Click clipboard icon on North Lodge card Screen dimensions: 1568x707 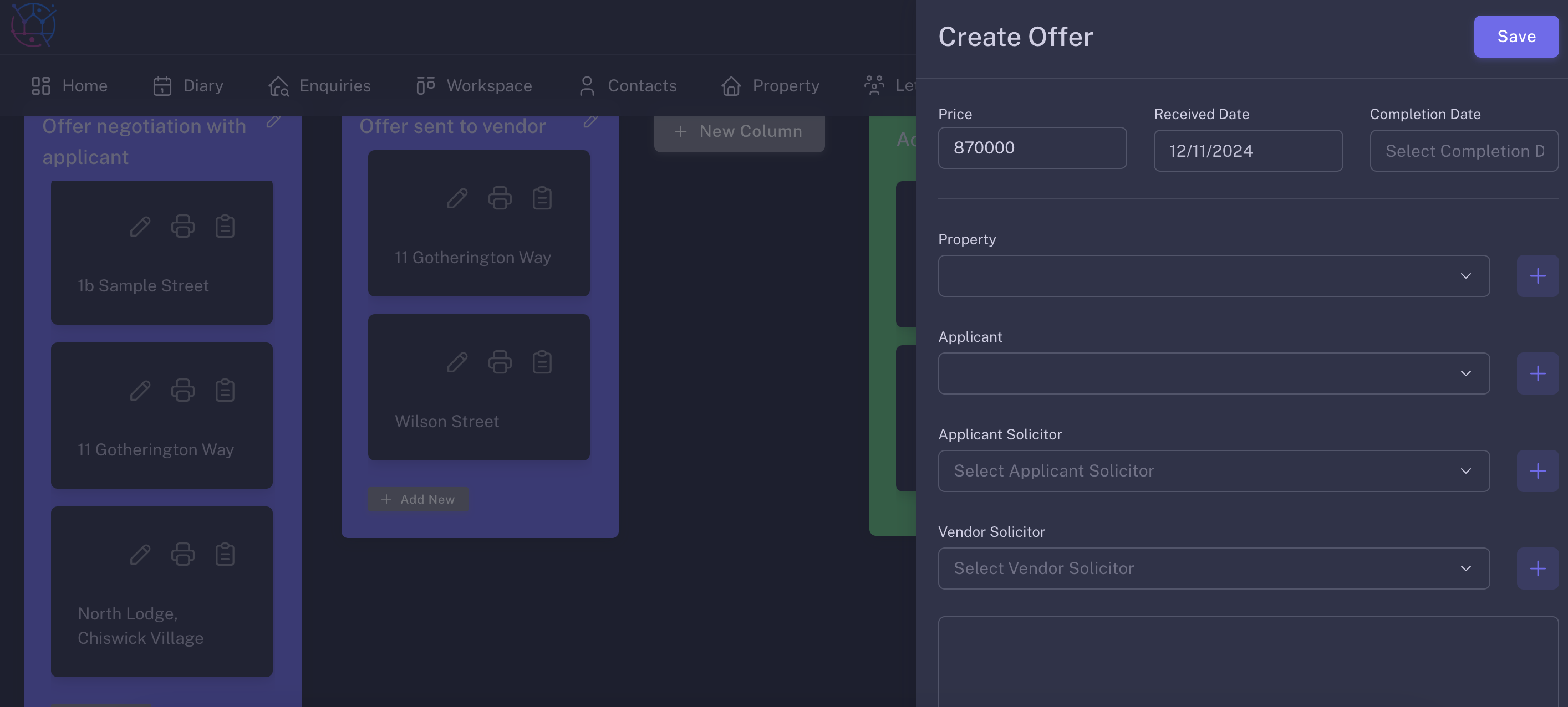pyautogui.click(x=225, y=554)
